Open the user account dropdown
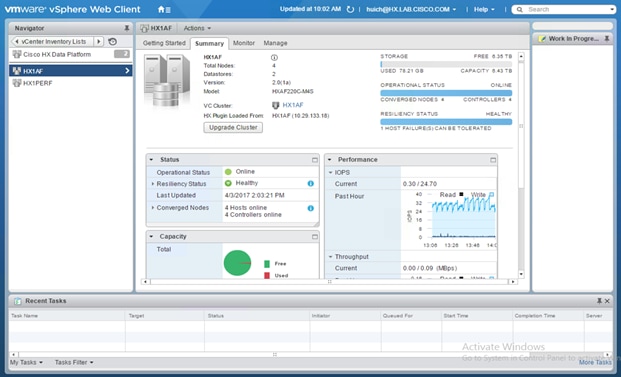 pyautogui.click(x=411, y=10)
